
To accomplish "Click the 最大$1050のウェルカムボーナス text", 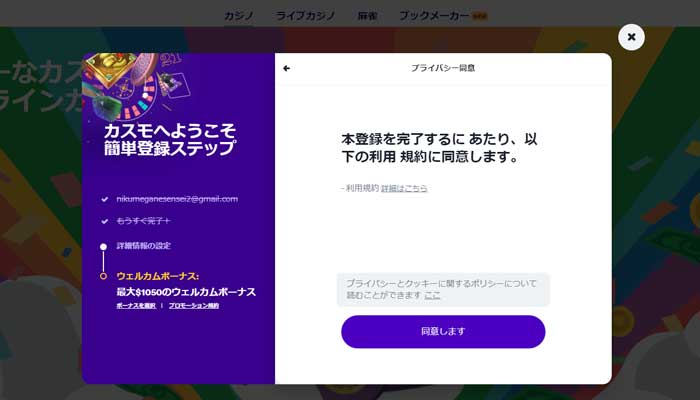I will (186, 292).
